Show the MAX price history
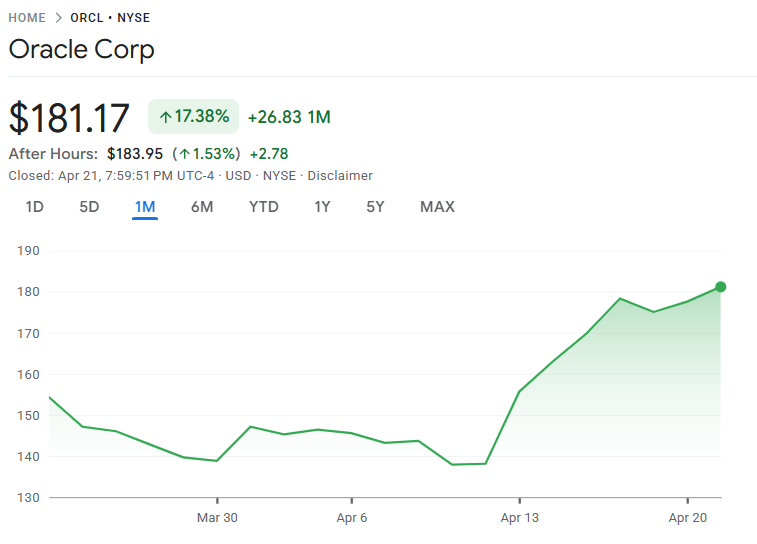The image size is (757, 544). (437, 207)
